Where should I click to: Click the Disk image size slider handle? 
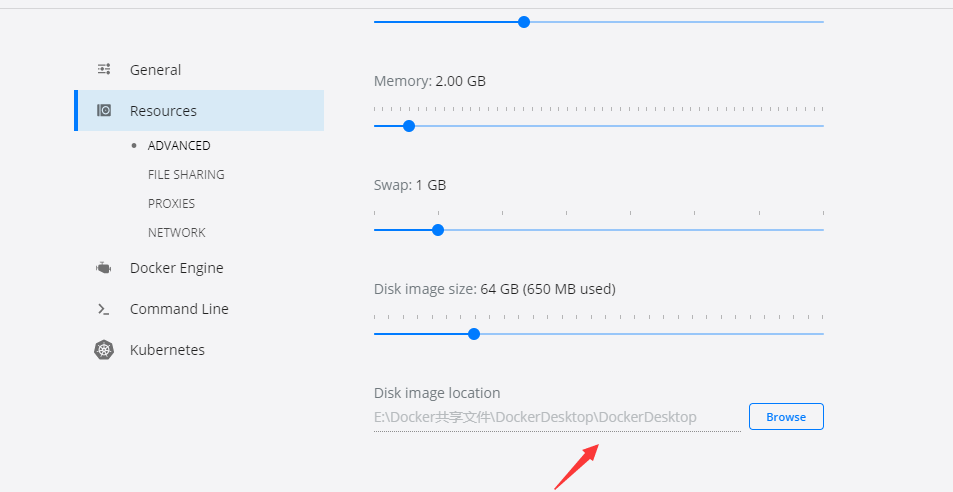click(x=474, y=334)
